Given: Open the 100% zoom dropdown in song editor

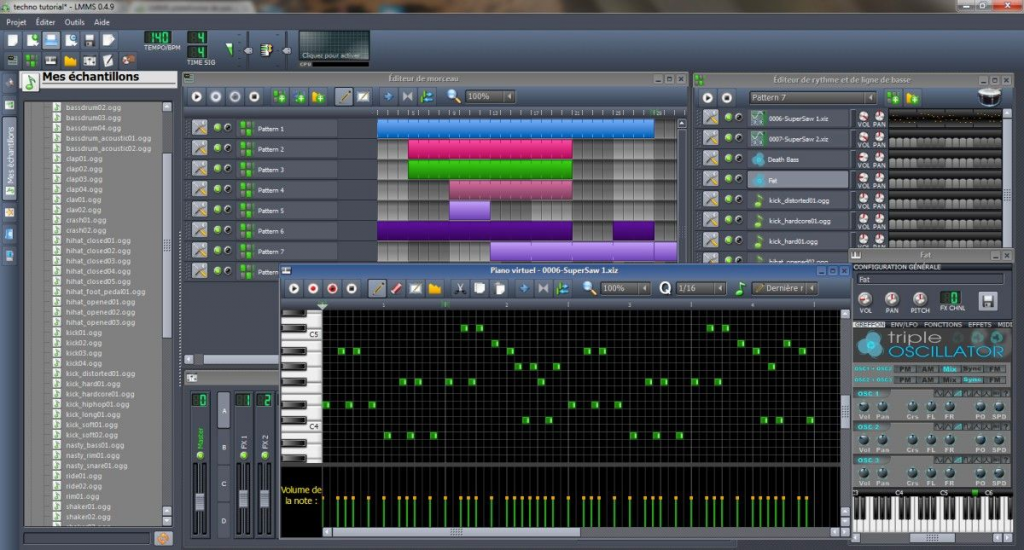Looking at the screenshot, I should [x=490, y=97].
